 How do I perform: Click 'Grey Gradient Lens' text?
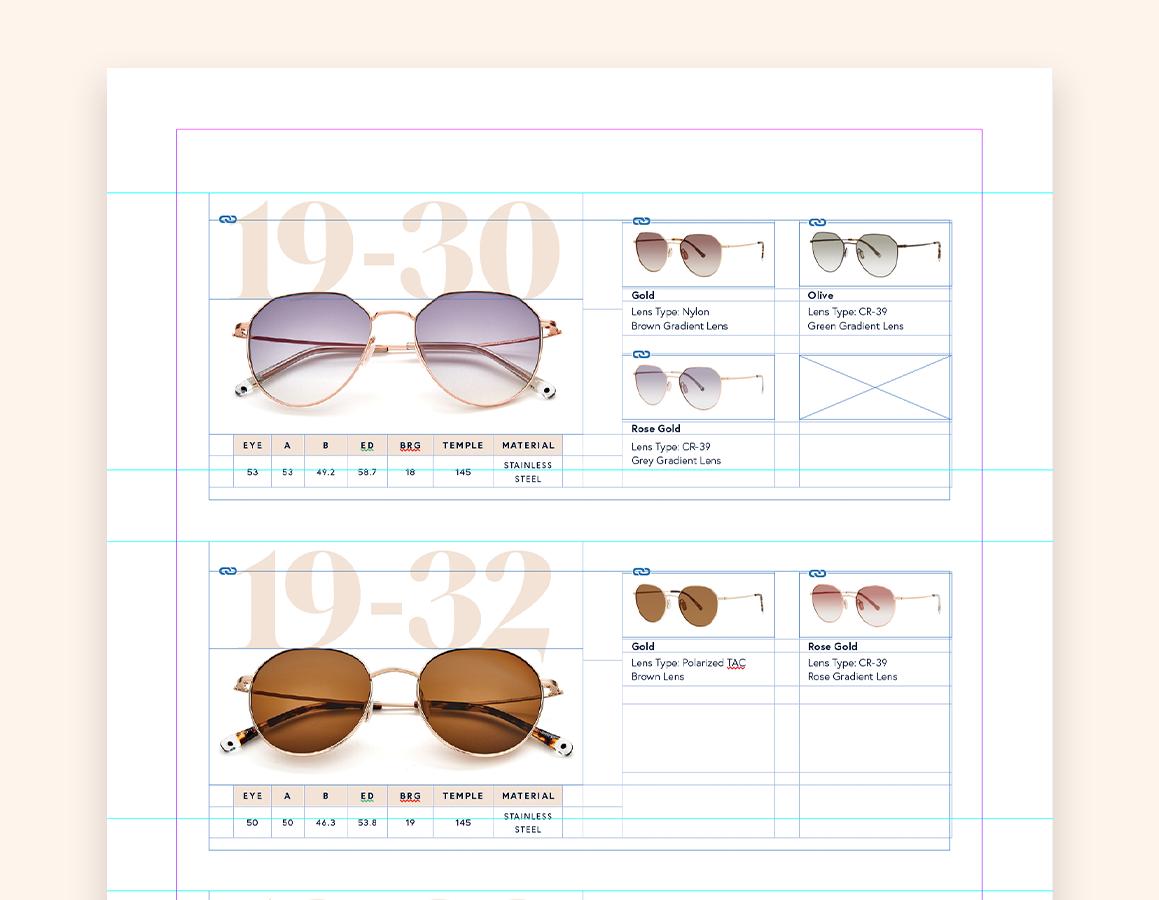[x=676, y=460]
